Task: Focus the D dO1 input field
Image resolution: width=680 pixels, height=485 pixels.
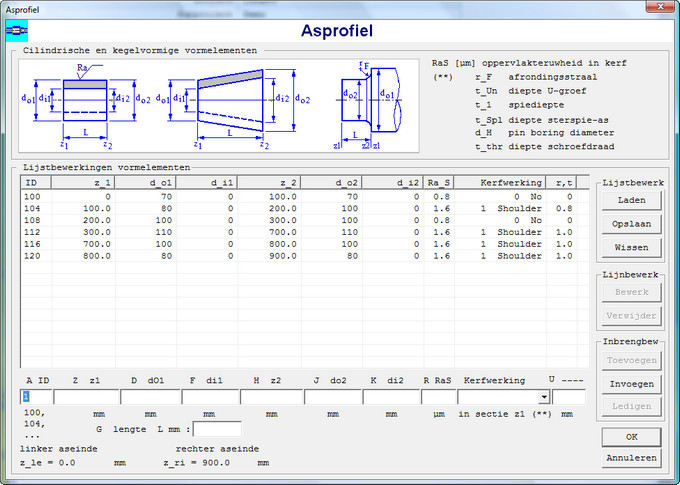Action: tap(150, 397)
